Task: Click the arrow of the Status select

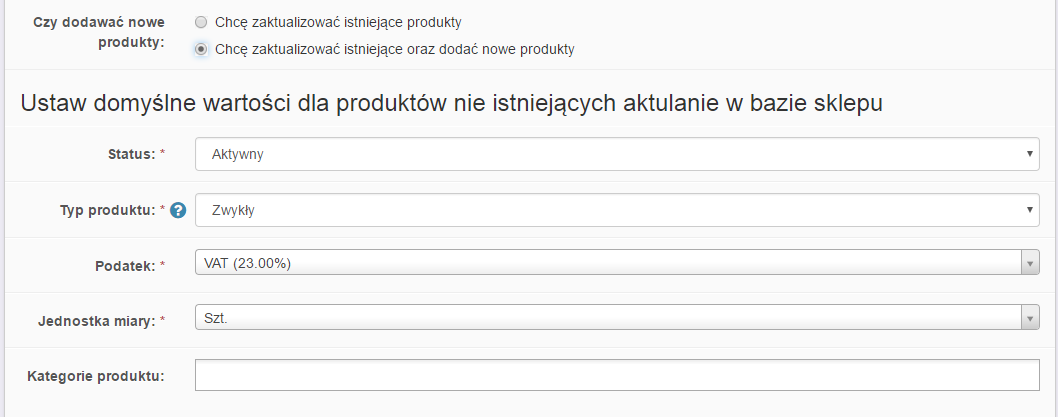Action: point(1029,155)
